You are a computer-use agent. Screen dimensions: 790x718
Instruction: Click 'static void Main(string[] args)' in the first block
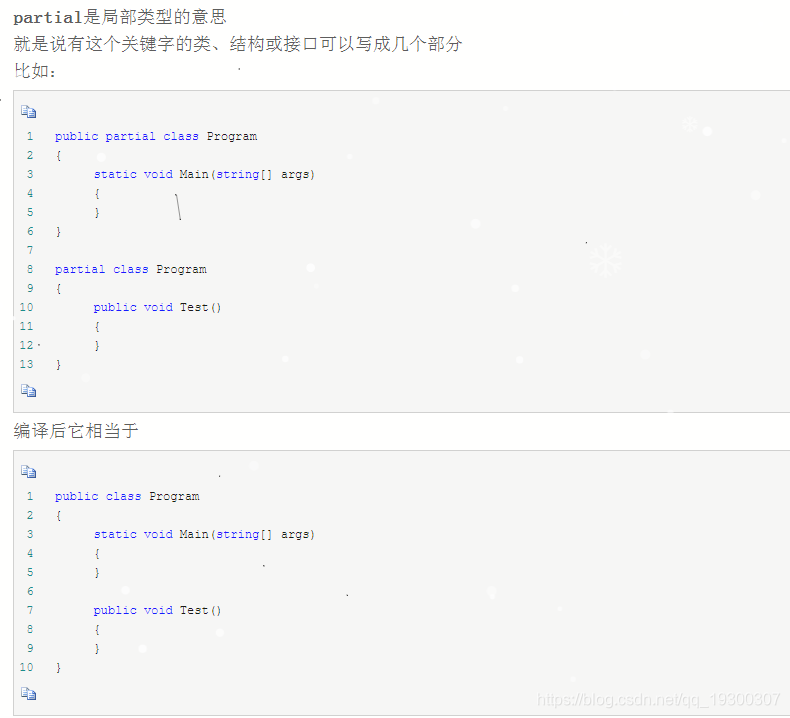tap(204, 175)
